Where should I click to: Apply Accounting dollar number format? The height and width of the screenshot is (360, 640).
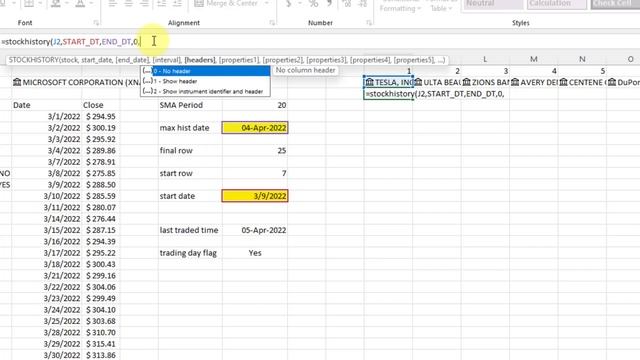click(x=289, y=4)
